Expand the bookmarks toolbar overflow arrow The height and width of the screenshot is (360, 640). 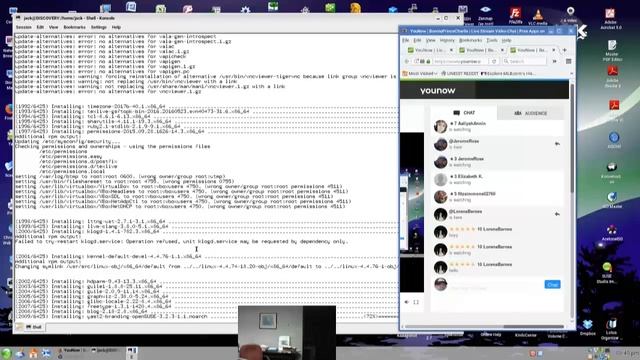pos(571,73)
